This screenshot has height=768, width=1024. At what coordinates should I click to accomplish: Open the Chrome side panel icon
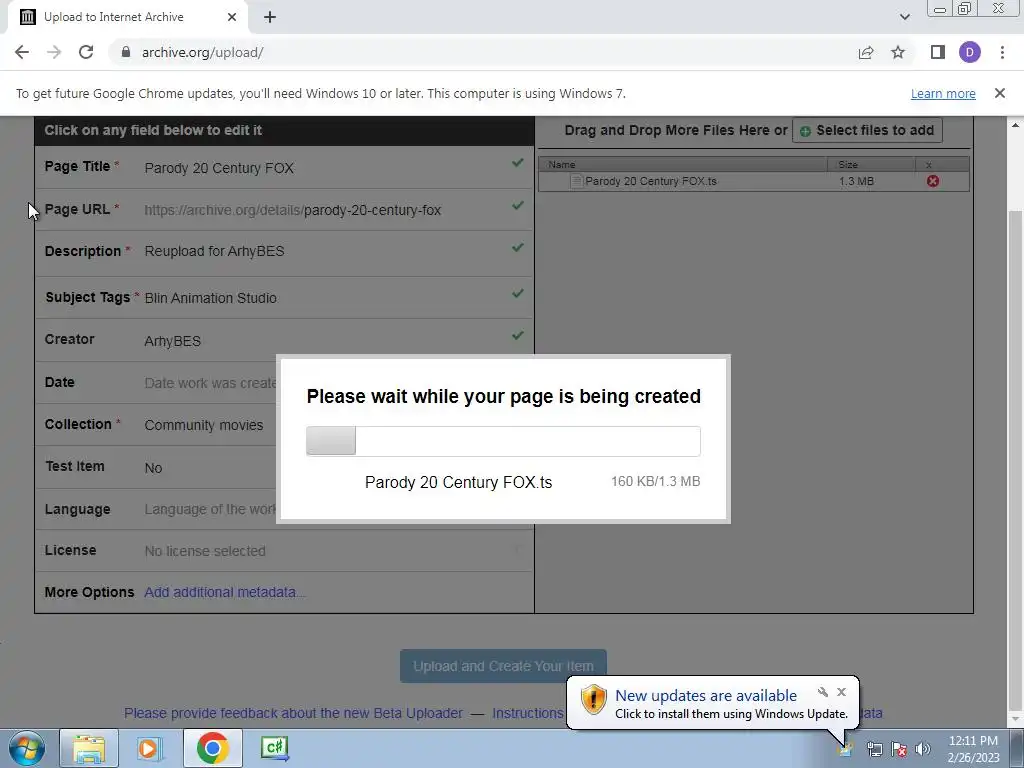(938, 52)
